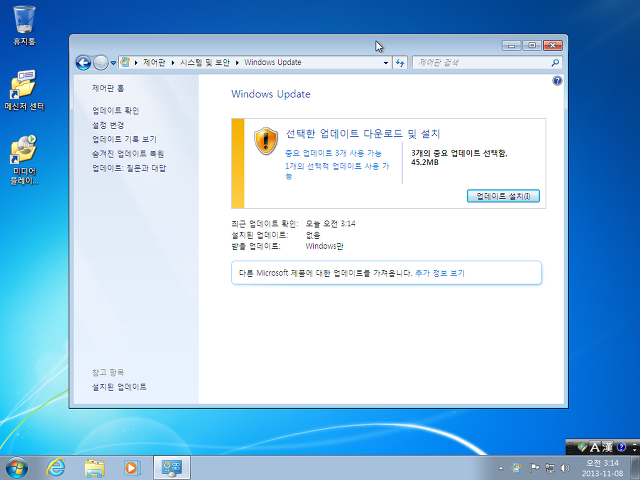
Task: Click the 업데이트 설치 button
Action: (x=503, y=196)
